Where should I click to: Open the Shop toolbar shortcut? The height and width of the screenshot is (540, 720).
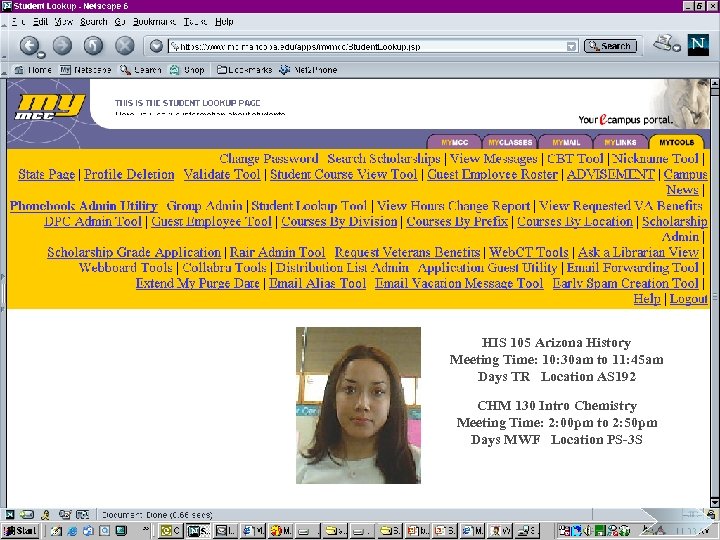pos(187,70)
